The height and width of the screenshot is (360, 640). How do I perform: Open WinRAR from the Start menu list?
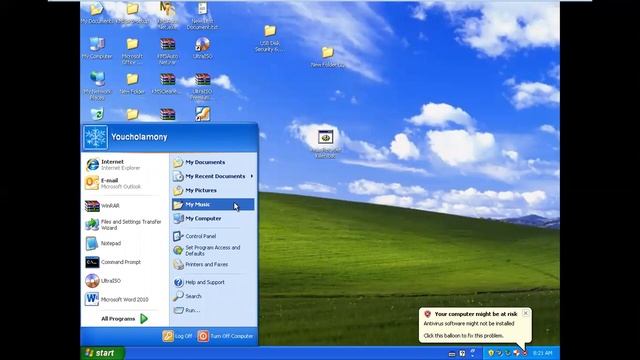tap(125, 206)
